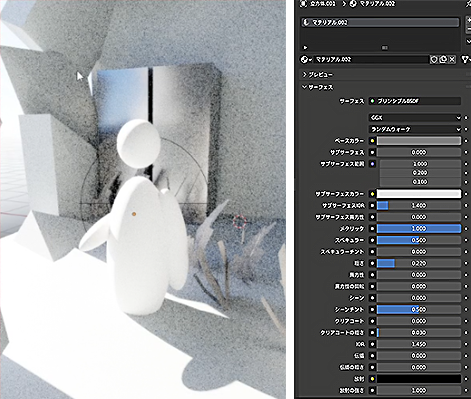Click the クリアコート 0.000 slider
This screenshot has height=399, width=471.
click(419, 321)
